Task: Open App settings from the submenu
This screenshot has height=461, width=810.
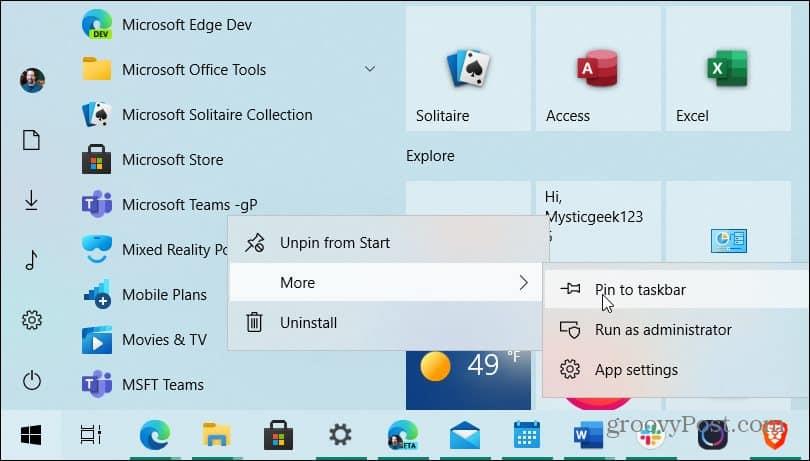Action: (x=635, y=370)
